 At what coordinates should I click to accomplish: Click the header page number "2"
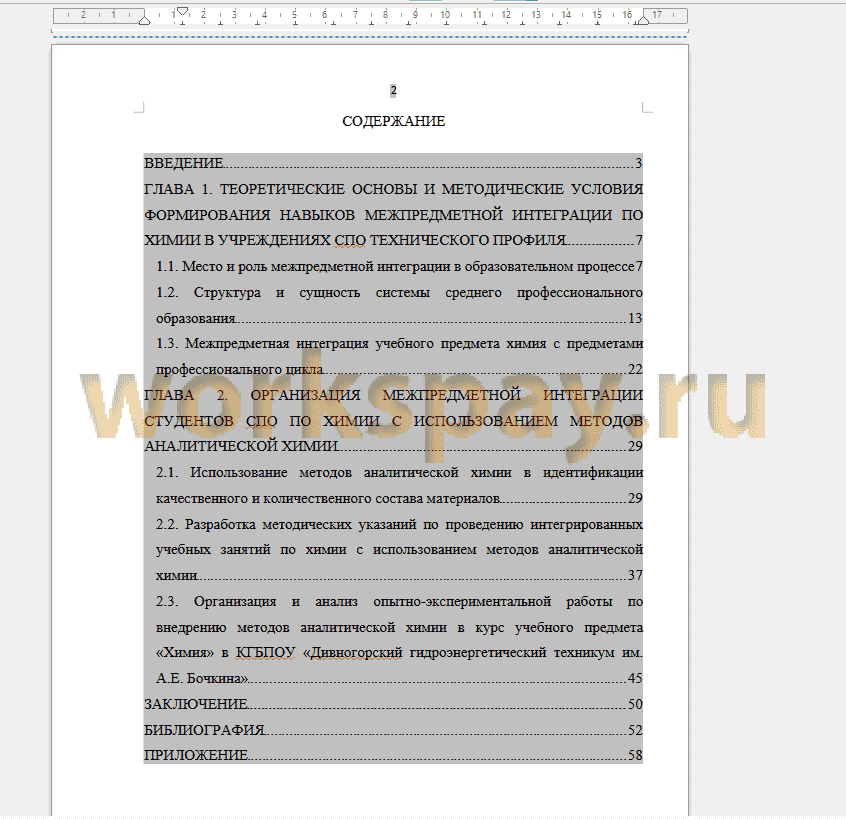(x=393, y=91)
